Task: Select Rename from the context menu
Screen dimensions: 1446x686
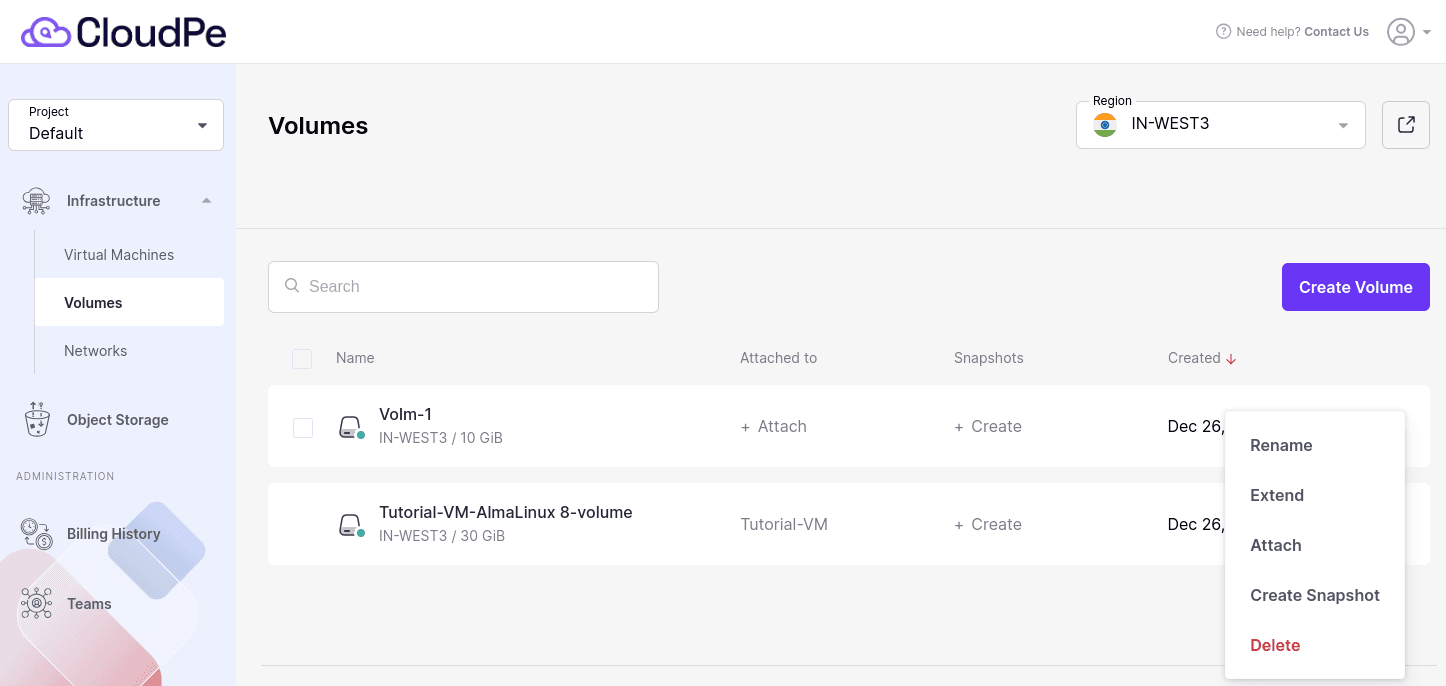Action: 1281,445
